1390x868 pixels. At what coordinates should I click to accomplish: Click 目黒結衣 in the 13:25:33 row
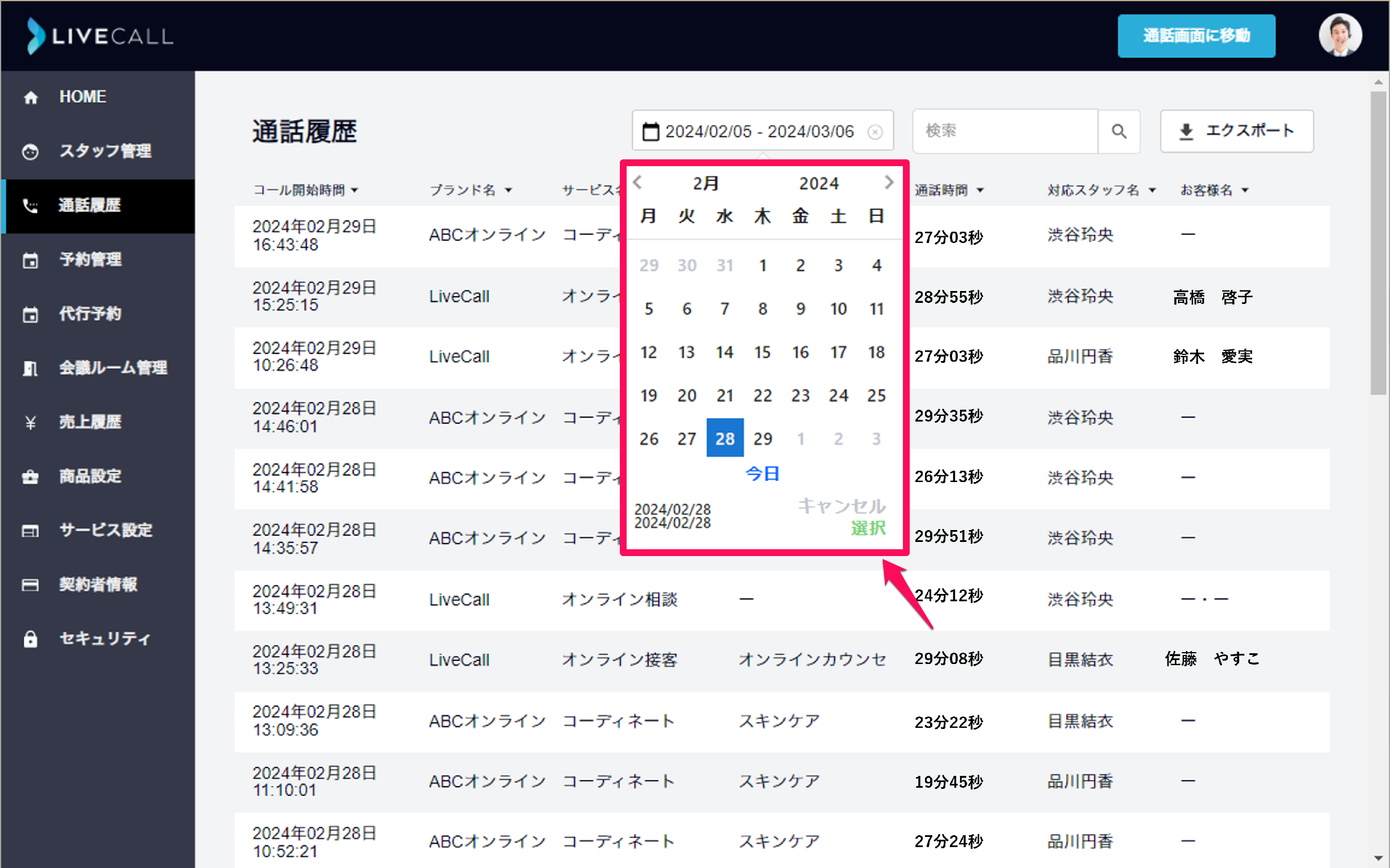(1081, 659)
